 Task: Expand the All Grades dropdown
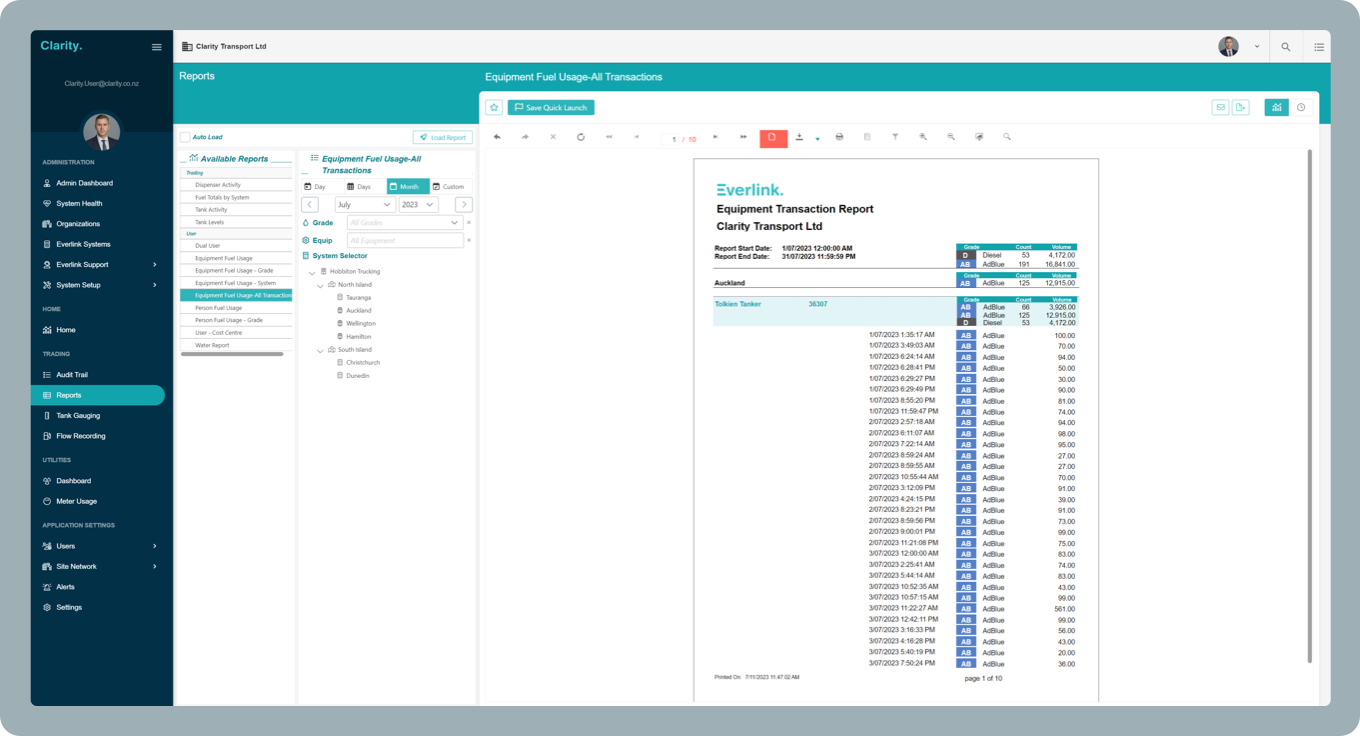click(404, 222)
